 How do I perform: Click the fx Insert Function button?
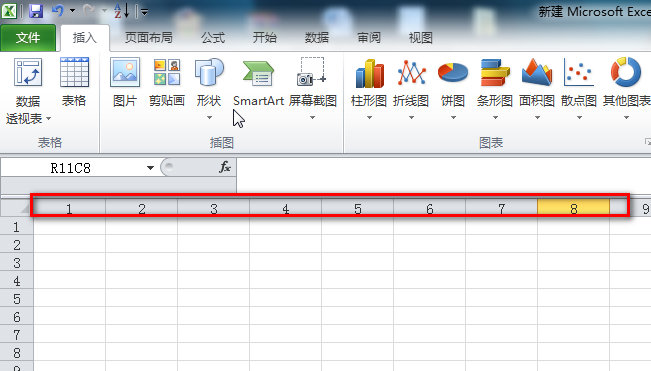pyautogui.click(x=225, y=167)
